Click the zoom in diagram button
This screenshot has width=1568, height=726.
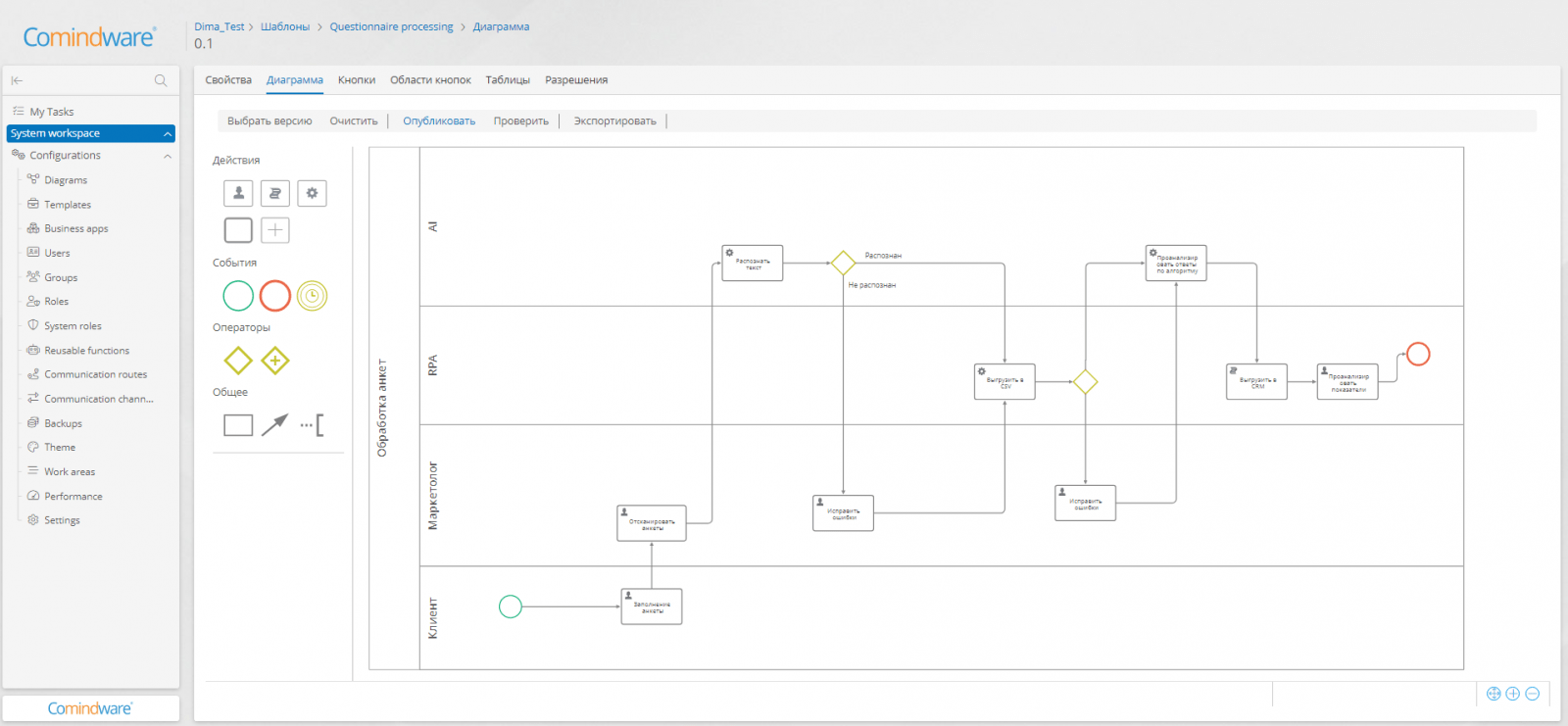[x=1513, y=694]
